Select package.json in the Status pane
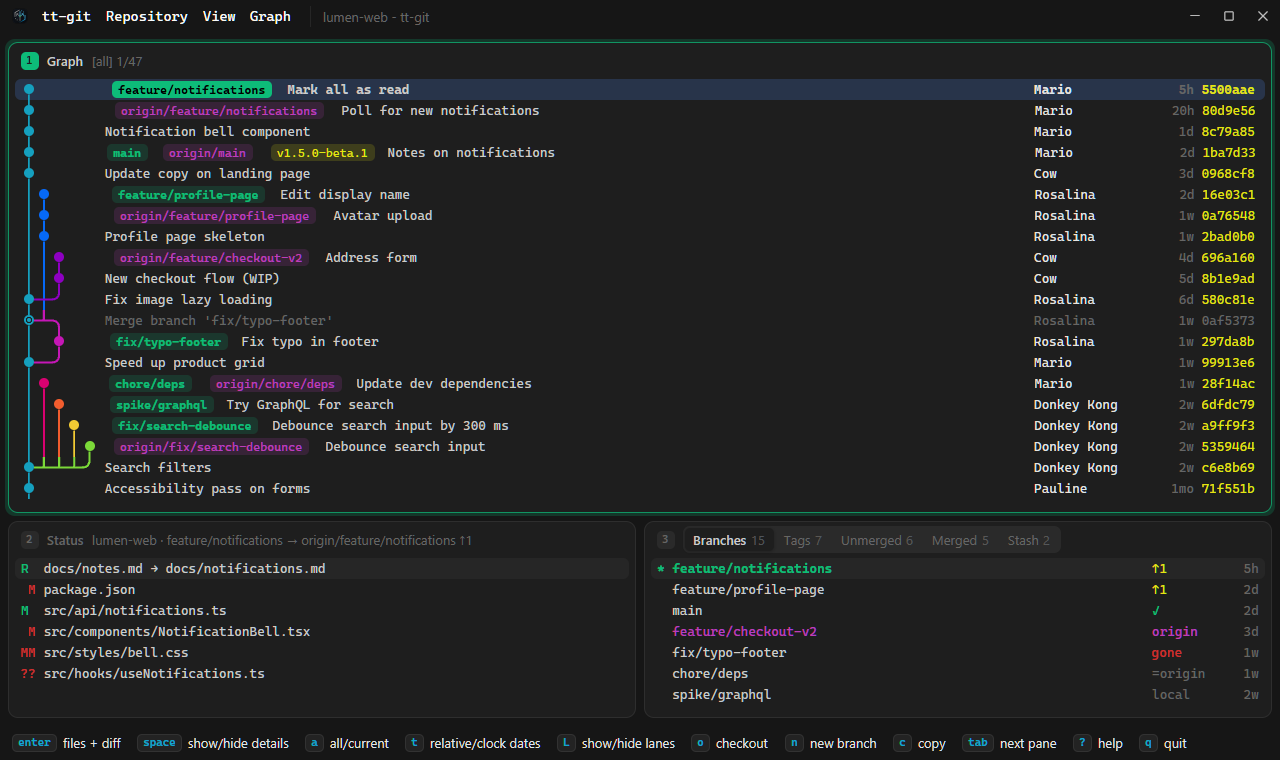This screenshot has height=760, width=1280. pos(322,590)
